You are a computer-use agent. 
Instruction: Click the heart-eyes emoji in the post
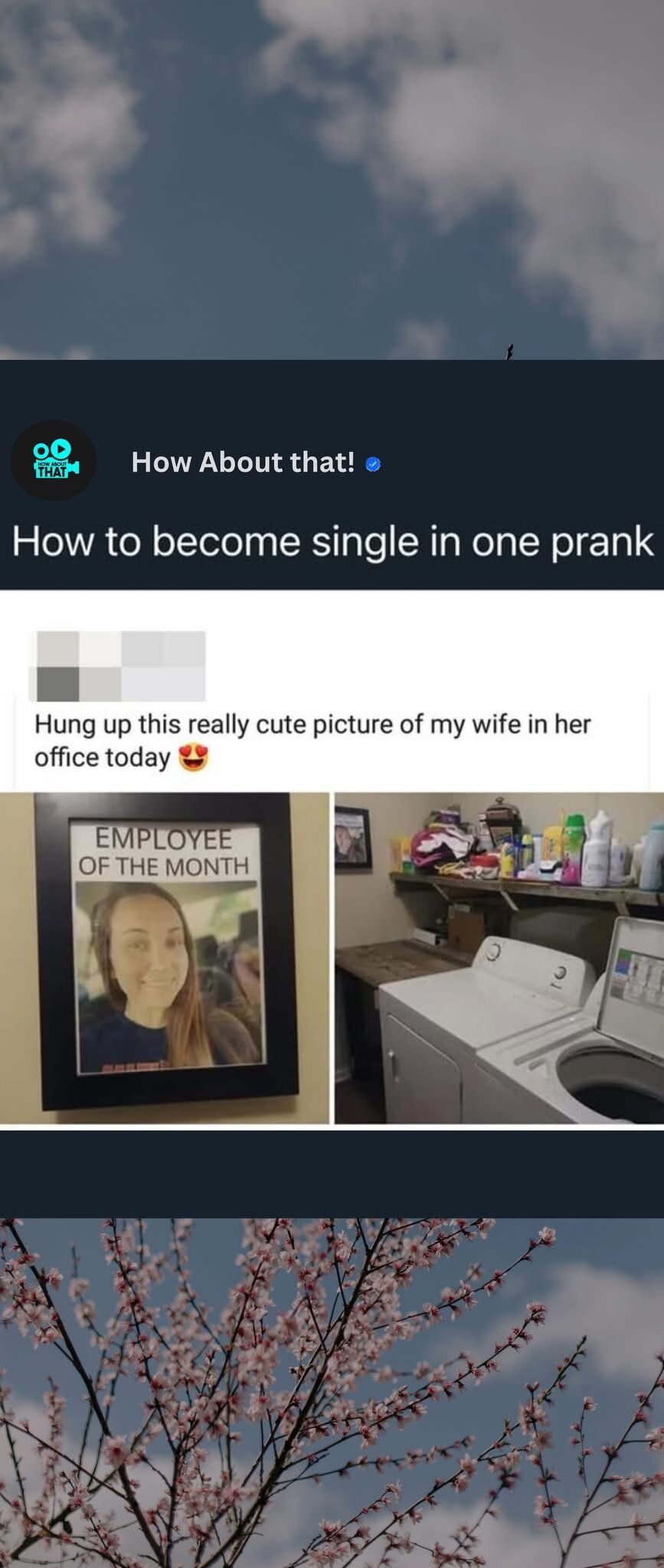pos(193,758)
